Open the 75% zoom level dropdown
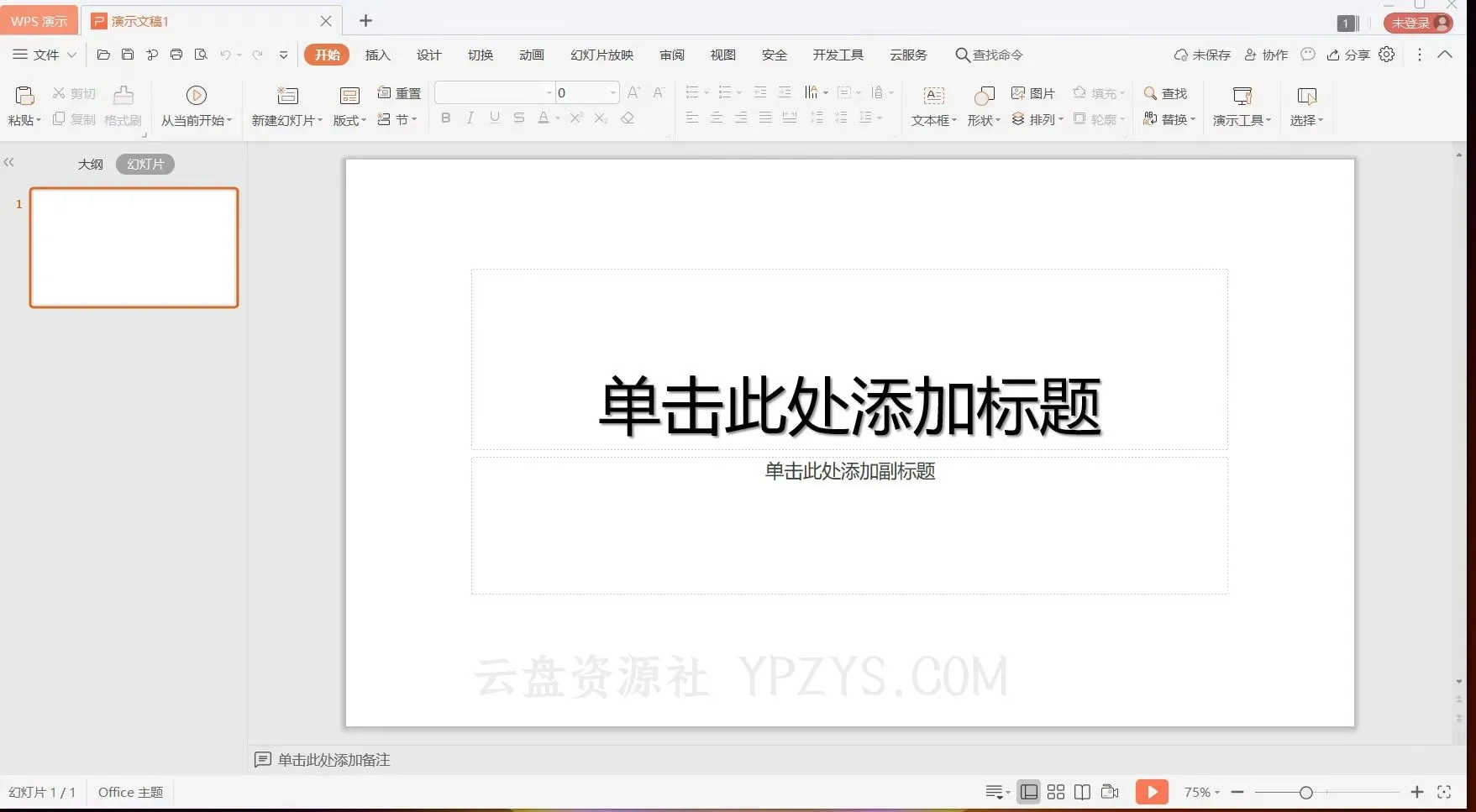Viewport: 1476px width, 812px height. 1201,792
